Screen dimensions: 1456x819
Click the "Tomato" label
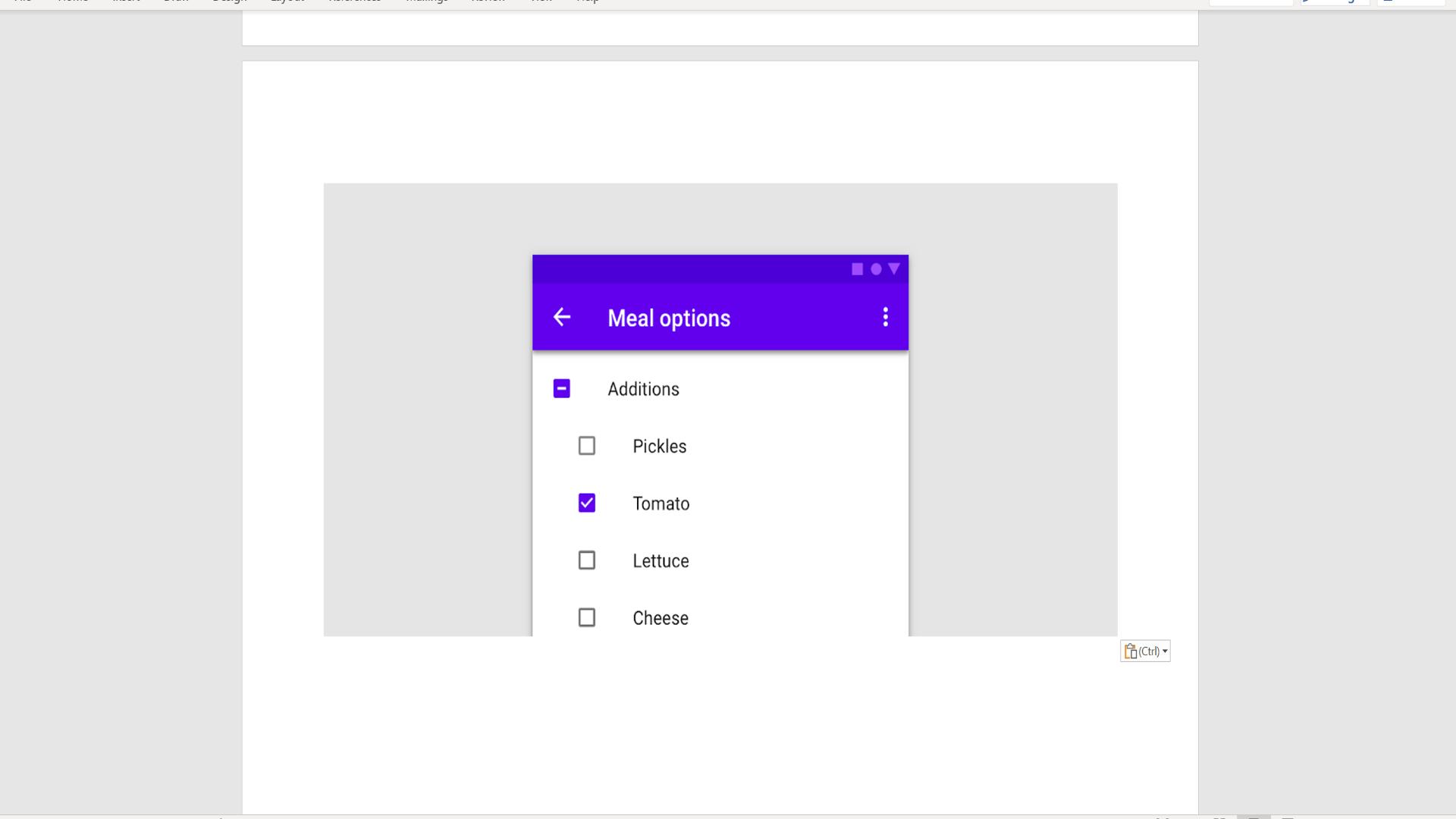661,504
